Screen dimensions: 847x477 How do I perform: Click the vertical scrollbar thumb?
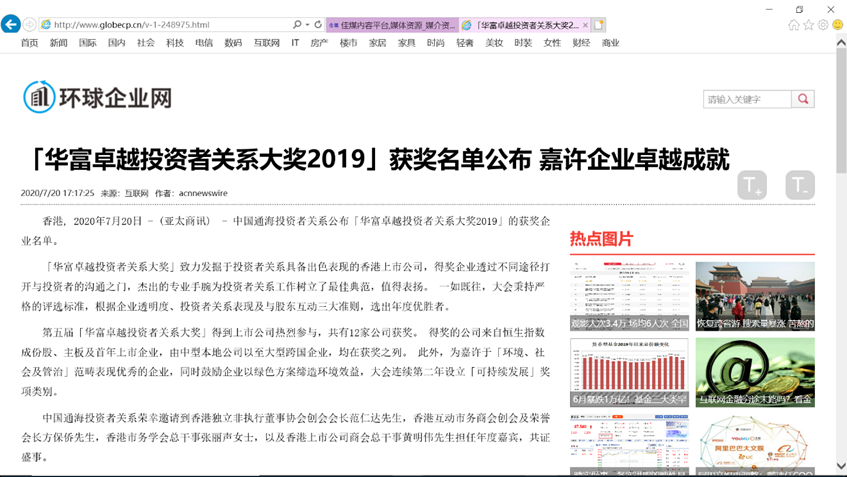(x=841, y=111)
